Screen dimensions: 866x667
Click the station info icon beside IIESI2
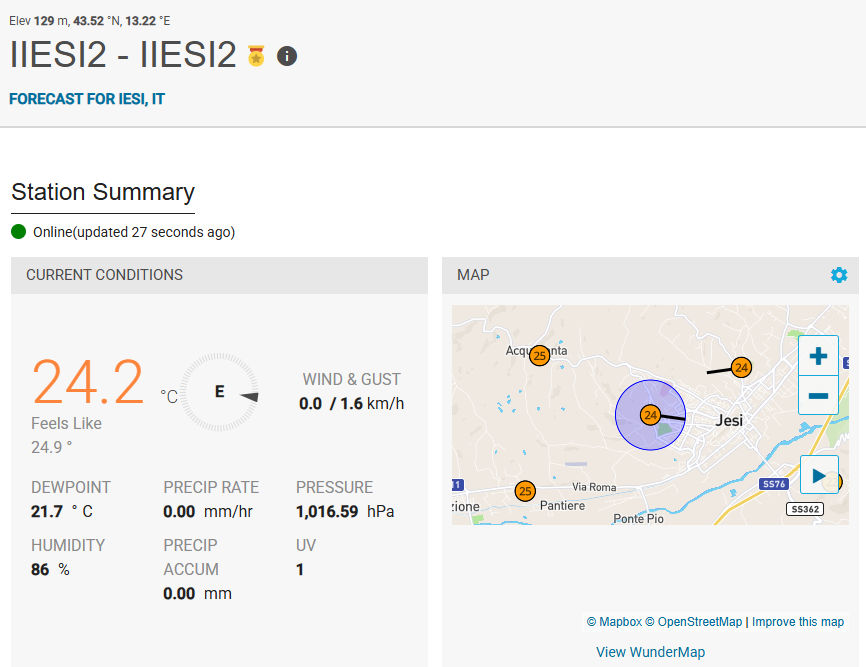[287, 56]
